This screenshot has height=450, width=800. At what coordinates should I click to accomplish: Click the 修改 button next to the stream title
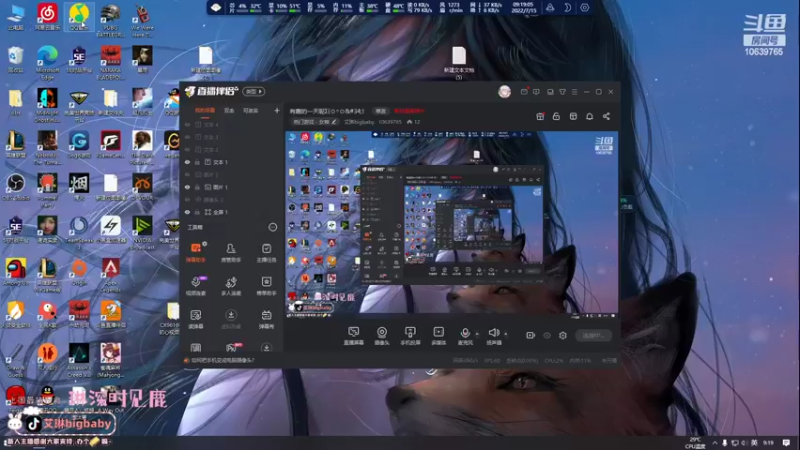[381, 111]
